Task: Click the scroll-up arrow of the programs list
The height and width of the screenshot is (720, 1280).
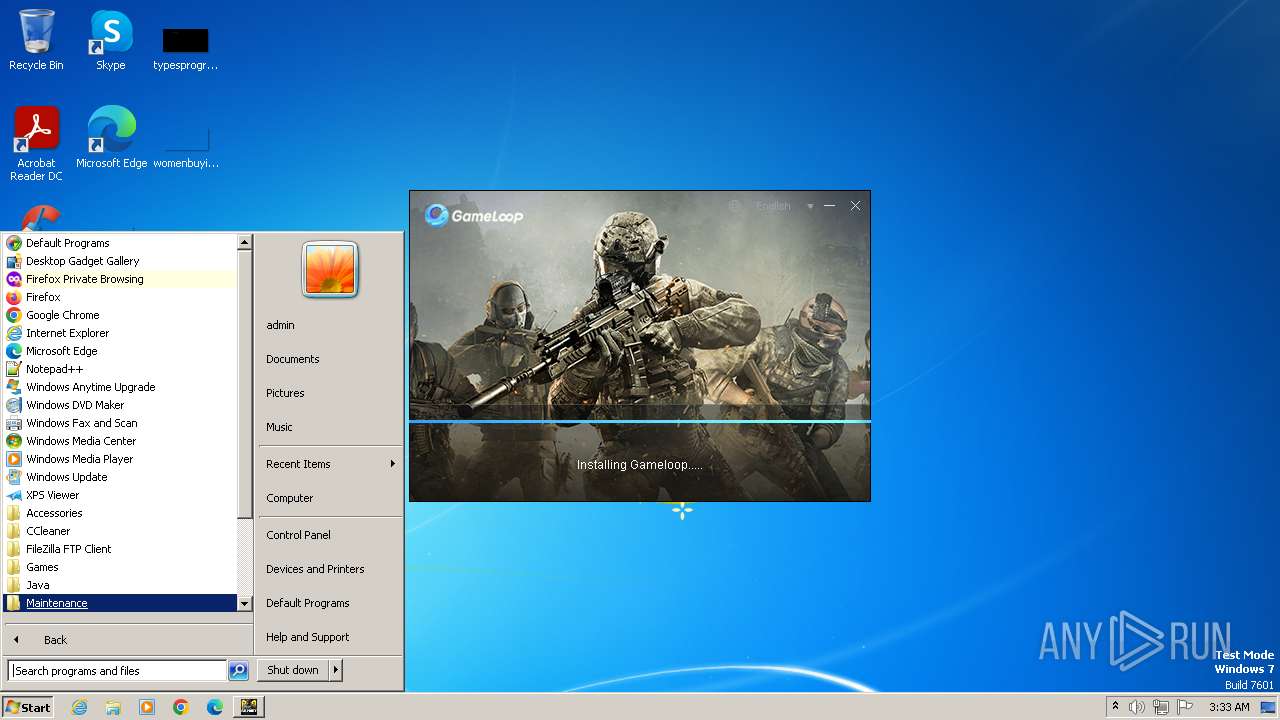Action: point(244,242)
